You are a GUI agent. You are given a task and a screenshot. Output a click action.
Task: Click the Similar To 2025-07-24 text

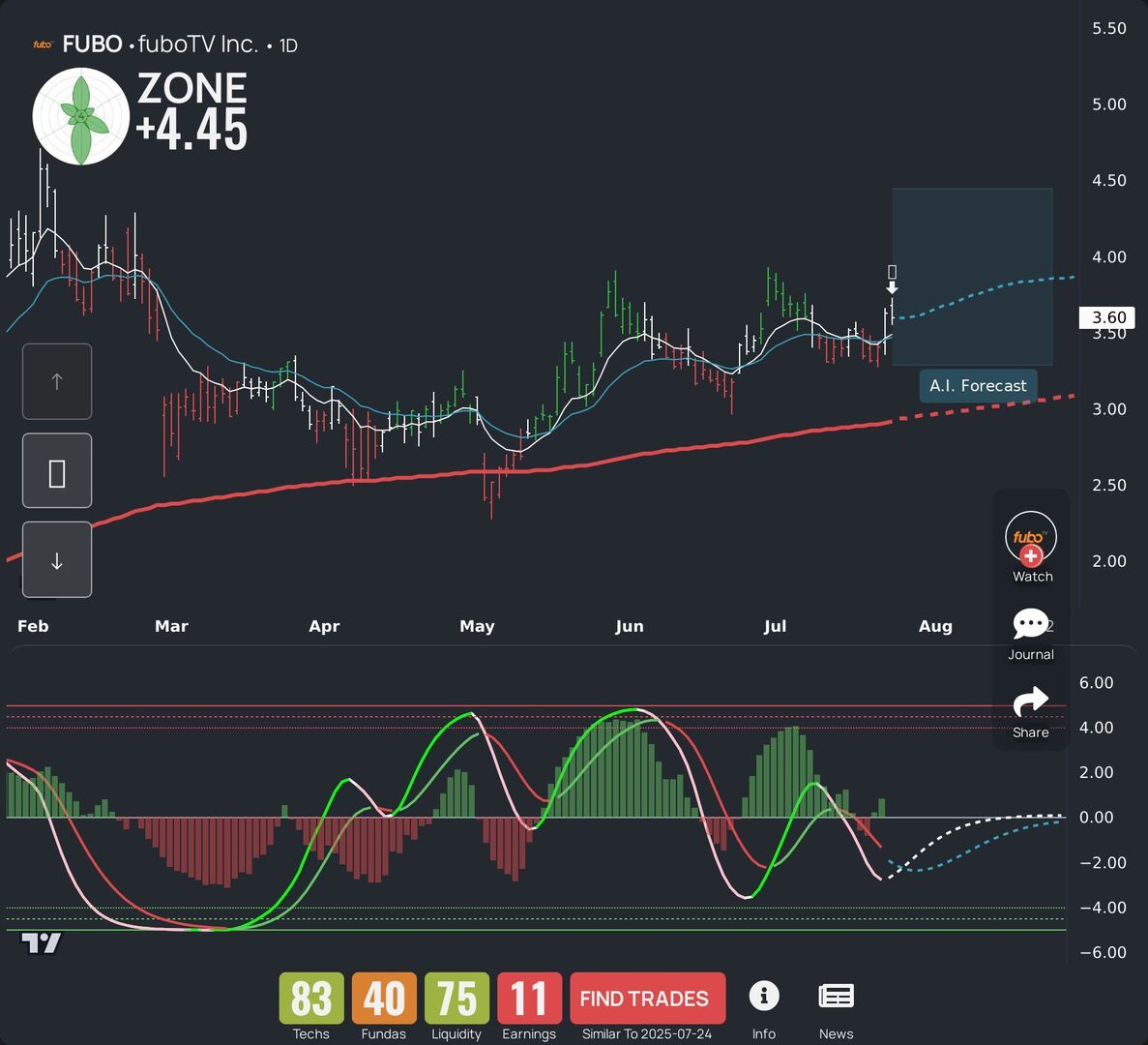click(647, 1034)
